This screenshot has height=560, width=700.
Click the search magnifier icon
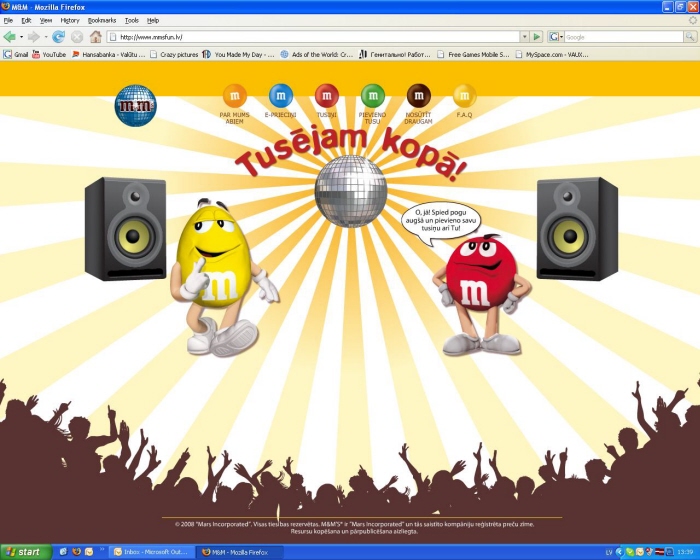(690, 37)
